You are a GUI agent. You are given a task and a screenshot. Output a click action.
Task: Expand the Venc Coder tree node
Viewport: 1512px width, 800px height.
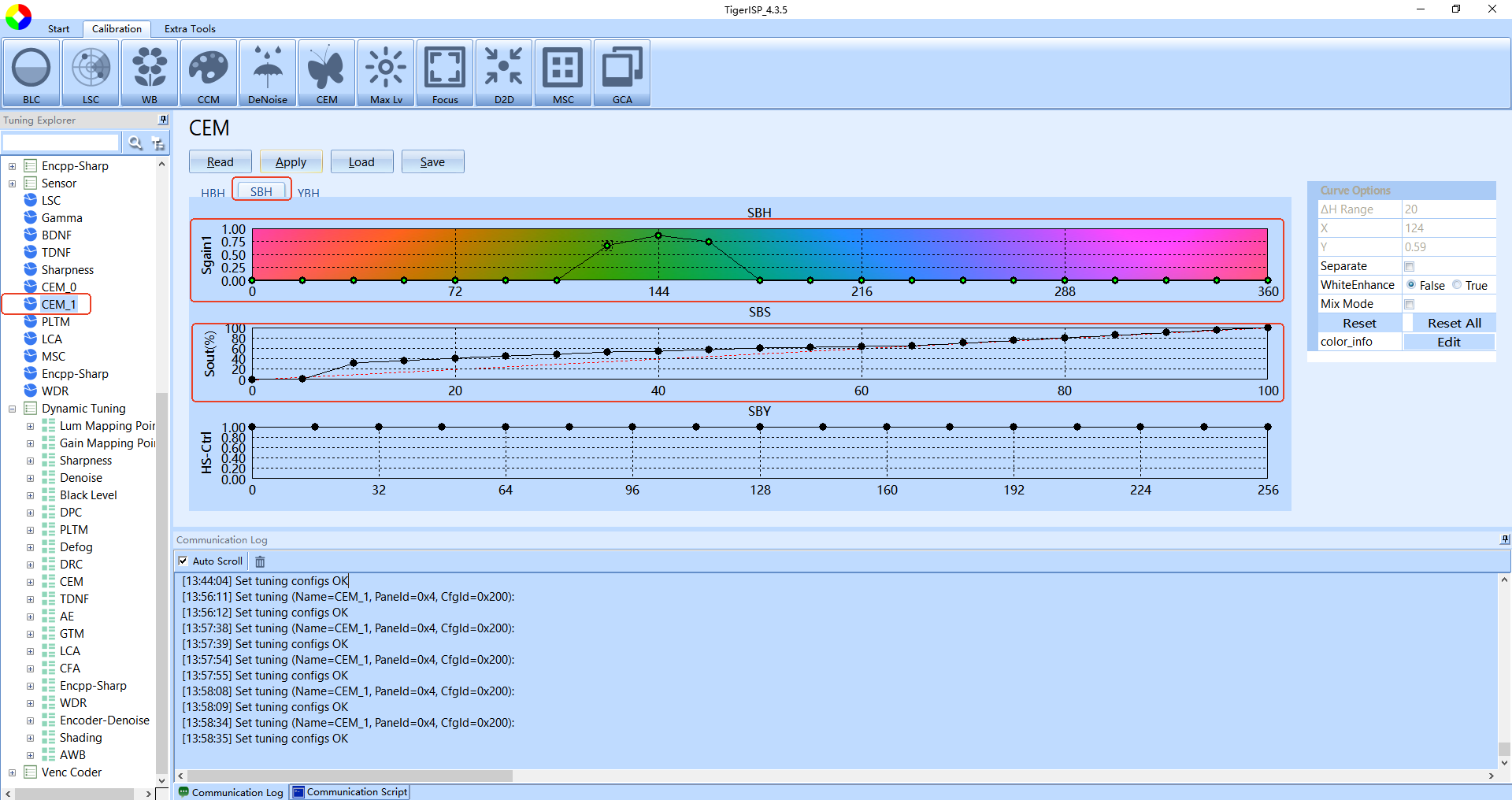coord(12,772)
